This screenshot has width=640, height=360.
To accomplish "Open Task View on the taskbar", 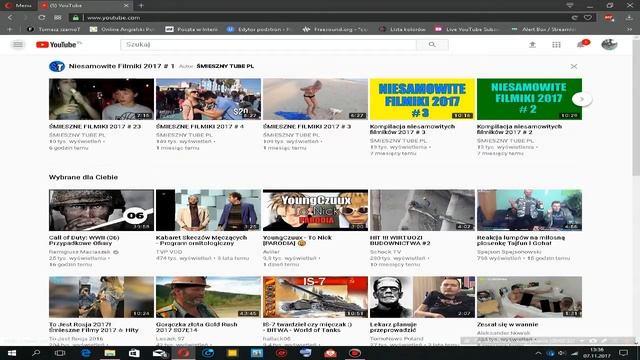I will click(60, 353).
